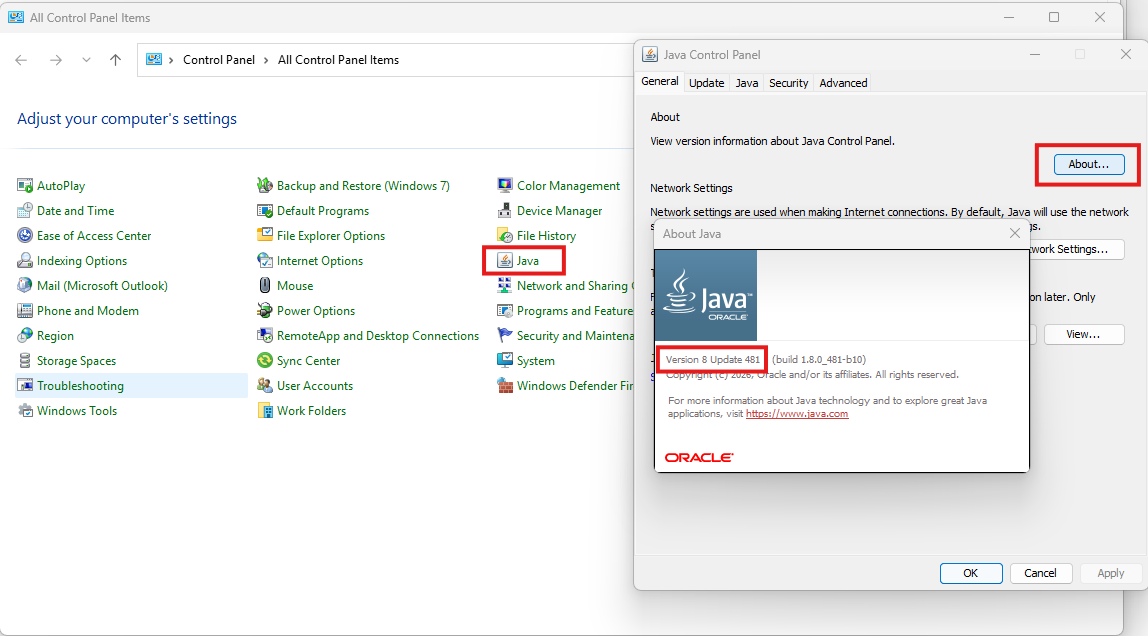1148x636 pixels.
Task: Switch to the Security tab
Action: point(789,83)
